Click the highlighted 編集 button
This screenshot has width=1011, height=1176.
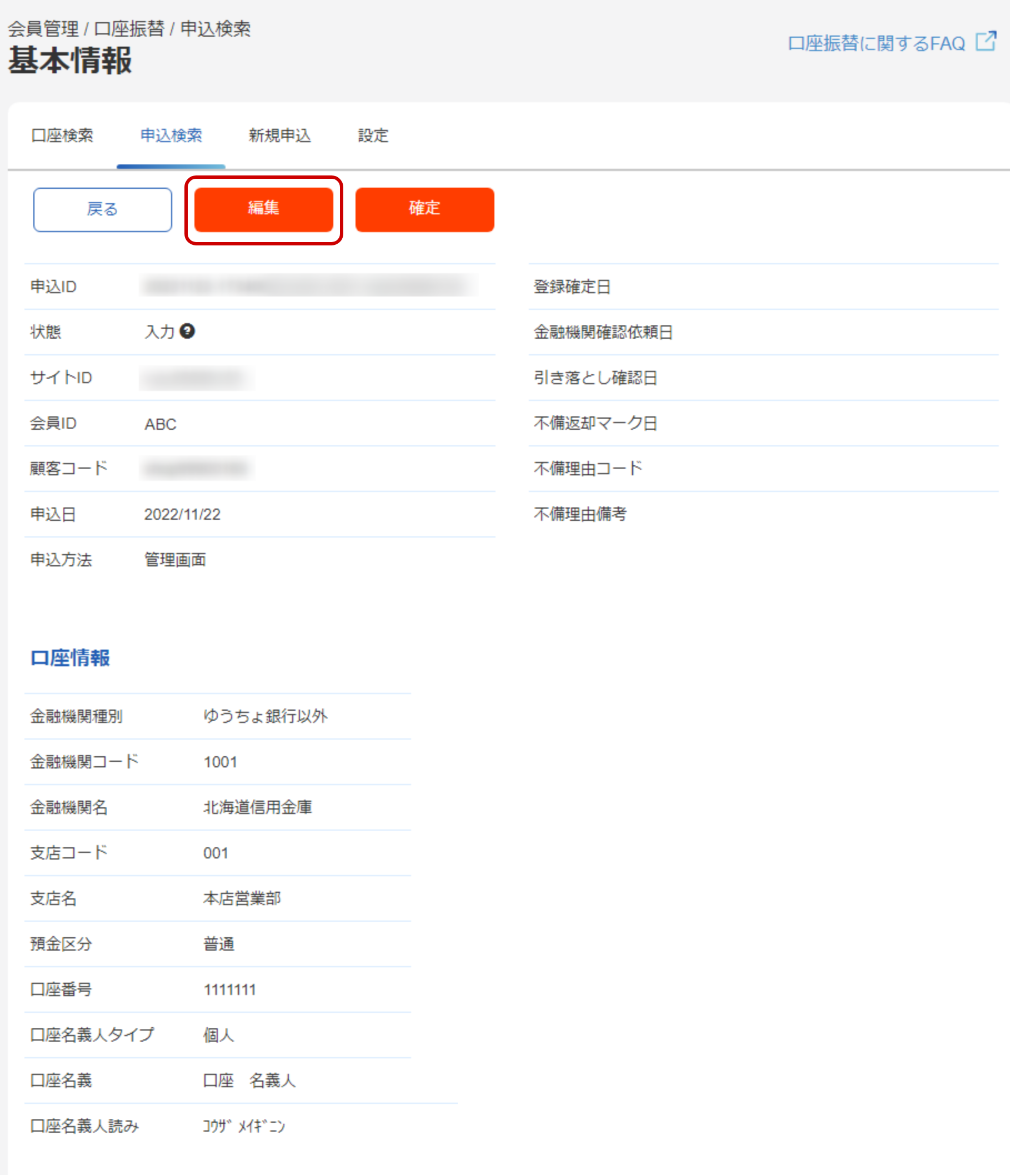point(264,209)
